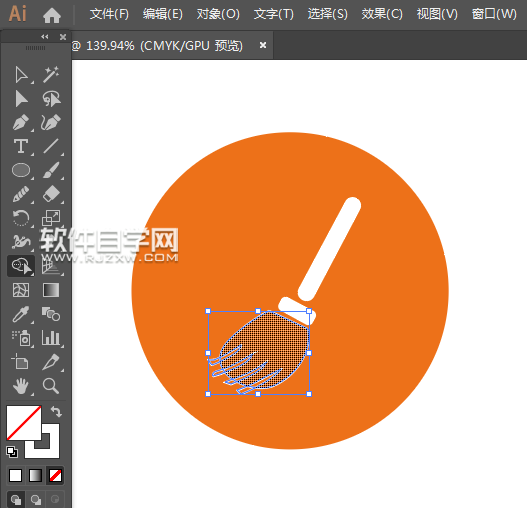Open the 效果(C) menu
The image size is (527, 508).
(382, 14)
